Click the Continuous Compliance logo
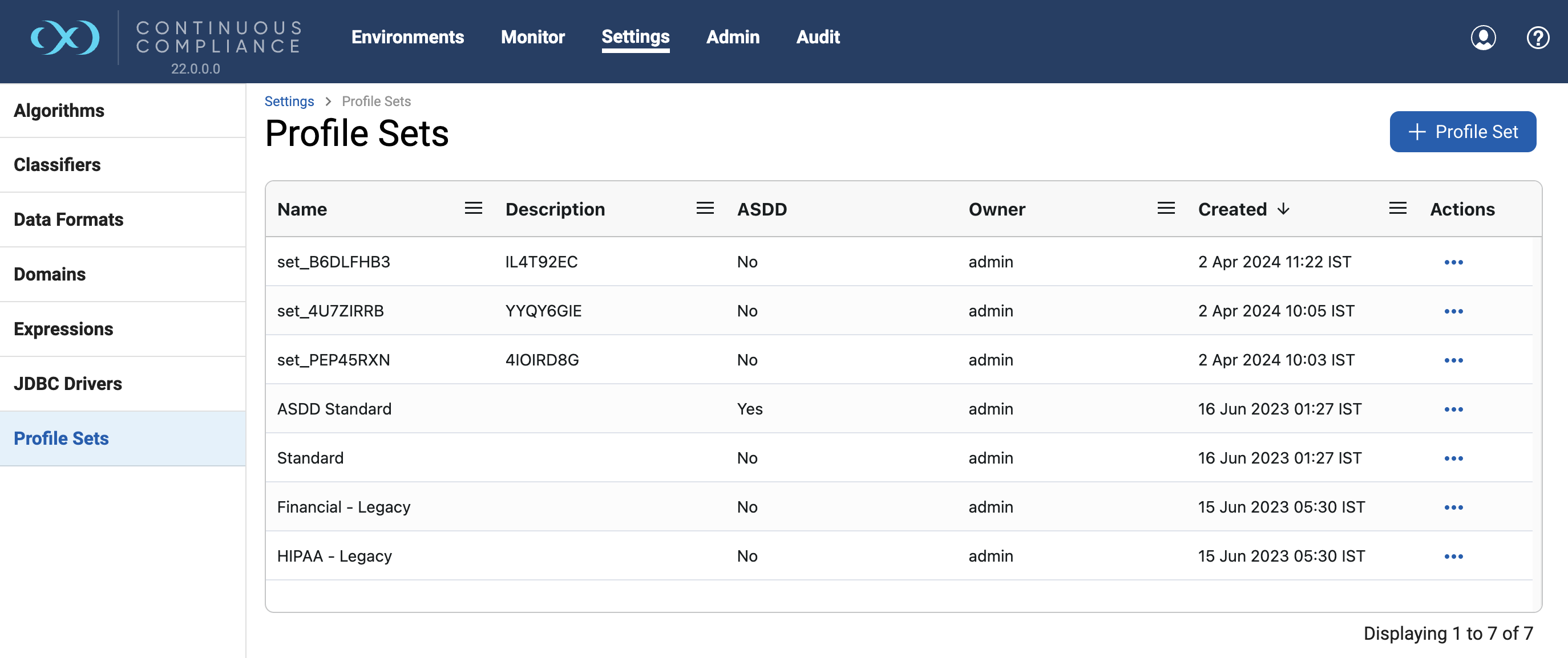The width and height of the screenshot is (1568, 658). tap(65, 38)
